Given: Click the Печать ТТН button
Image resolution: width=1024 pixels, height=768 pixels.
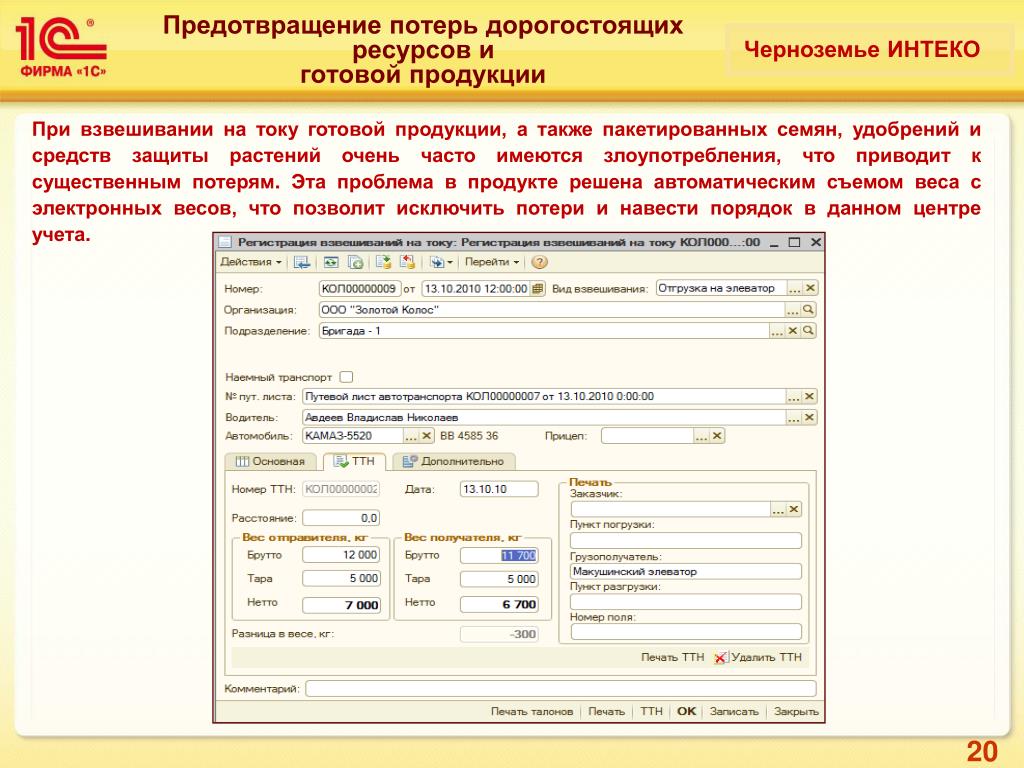Looking at the screenshot, I should click(673, 658).
